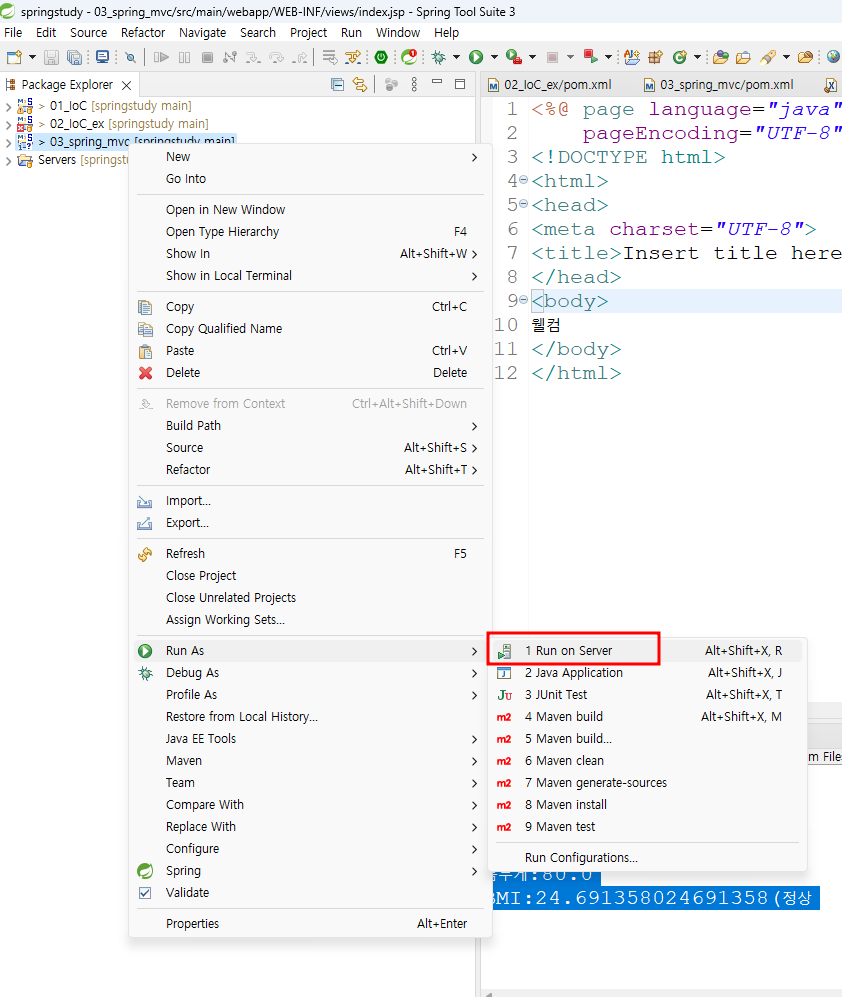Click Copy Qualified Name
This screenshot has width=842, height=997.
point(310,329)
